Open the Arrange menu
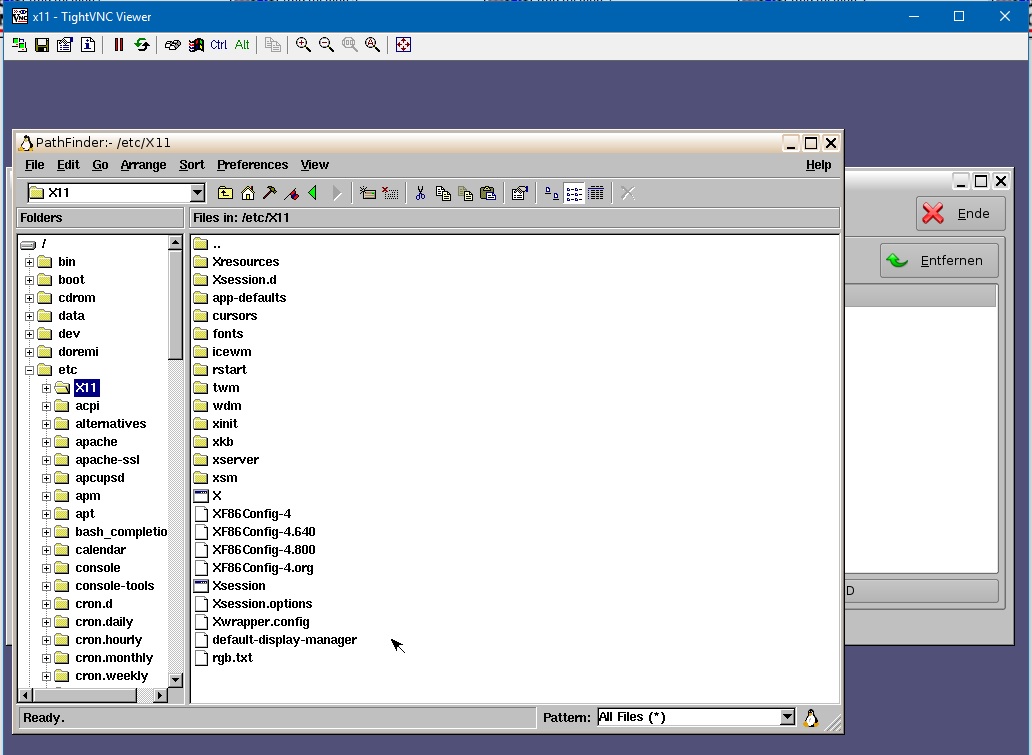The height and width of the screenshot is (755, 1032). [143, 165]
